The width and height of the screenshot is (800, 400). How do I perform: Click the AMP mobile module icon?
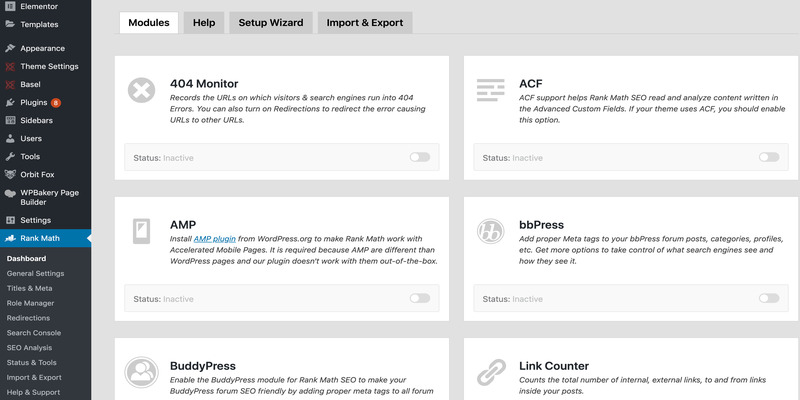coord(142,231)
